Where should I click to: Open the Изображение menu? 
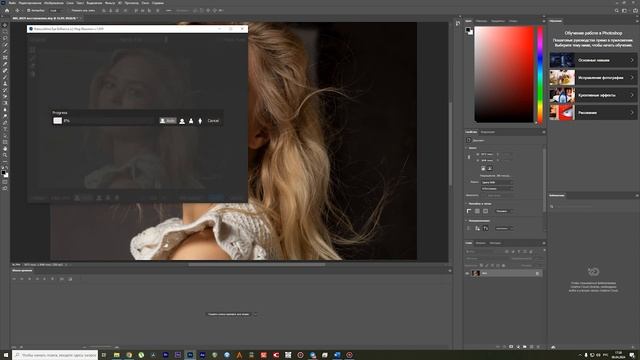coord(53,3)
